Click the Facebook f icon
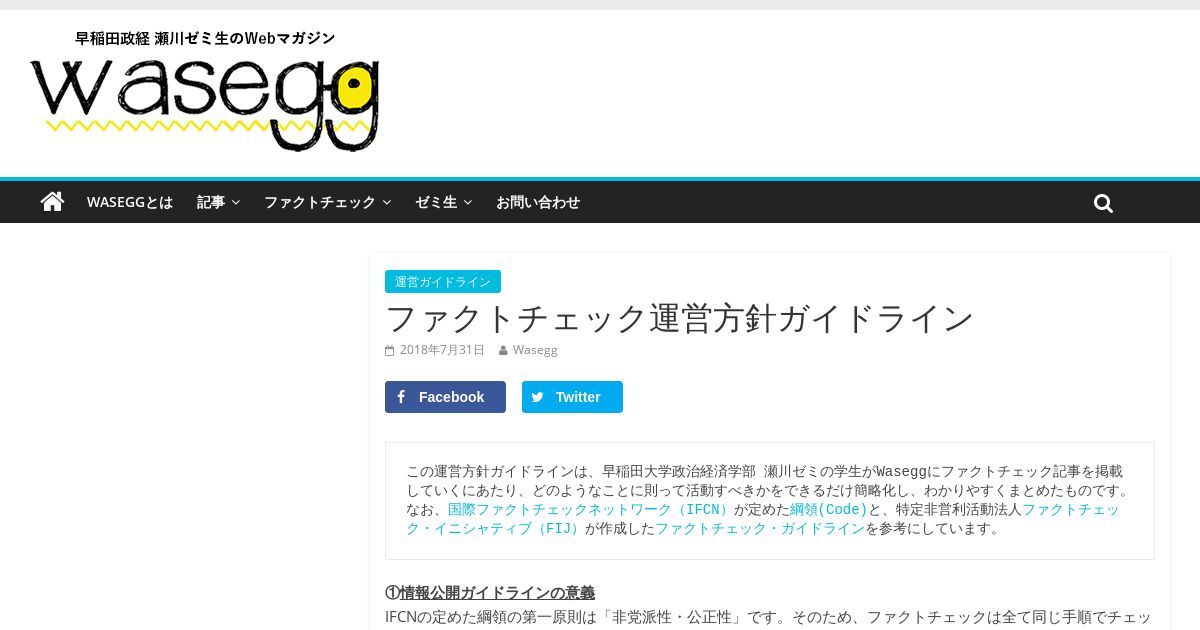 tap(401, 397)
